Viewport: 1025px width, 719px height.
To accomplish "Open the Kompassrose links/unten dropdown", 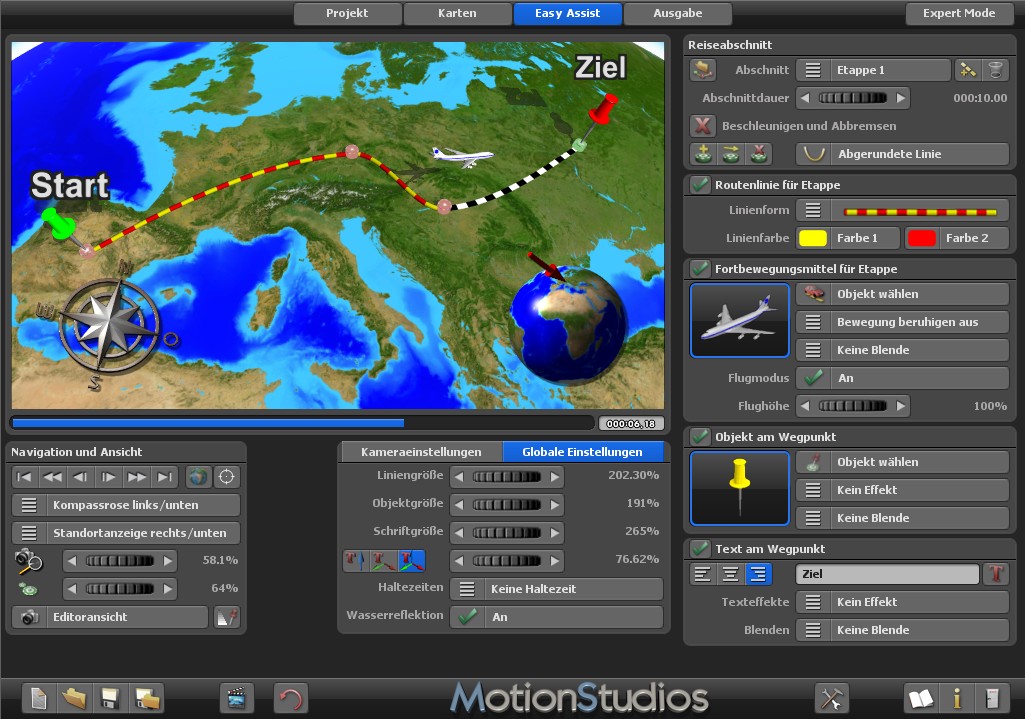I will click(126, 505).
